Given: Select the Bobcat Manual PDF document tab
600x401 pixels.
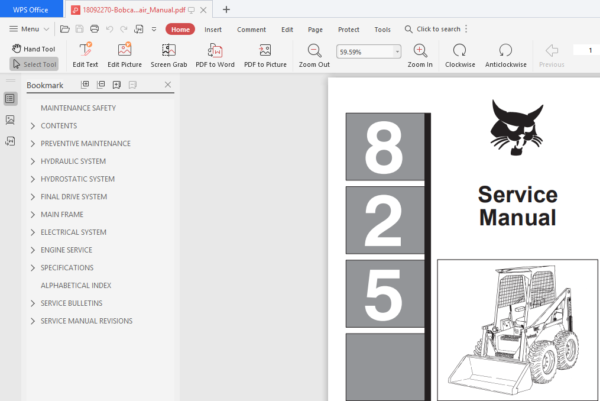Looking at the screenshot, I should 134,10.
